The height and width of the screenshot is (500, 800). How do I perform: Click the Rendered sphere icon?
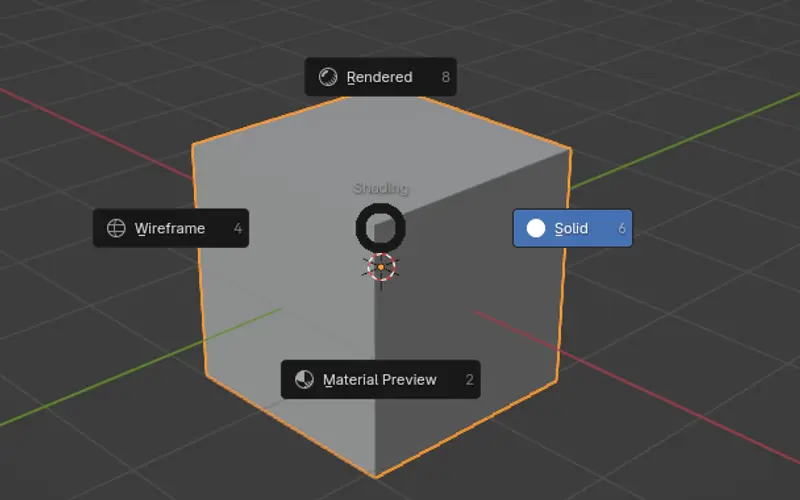(x=328, y=77)
